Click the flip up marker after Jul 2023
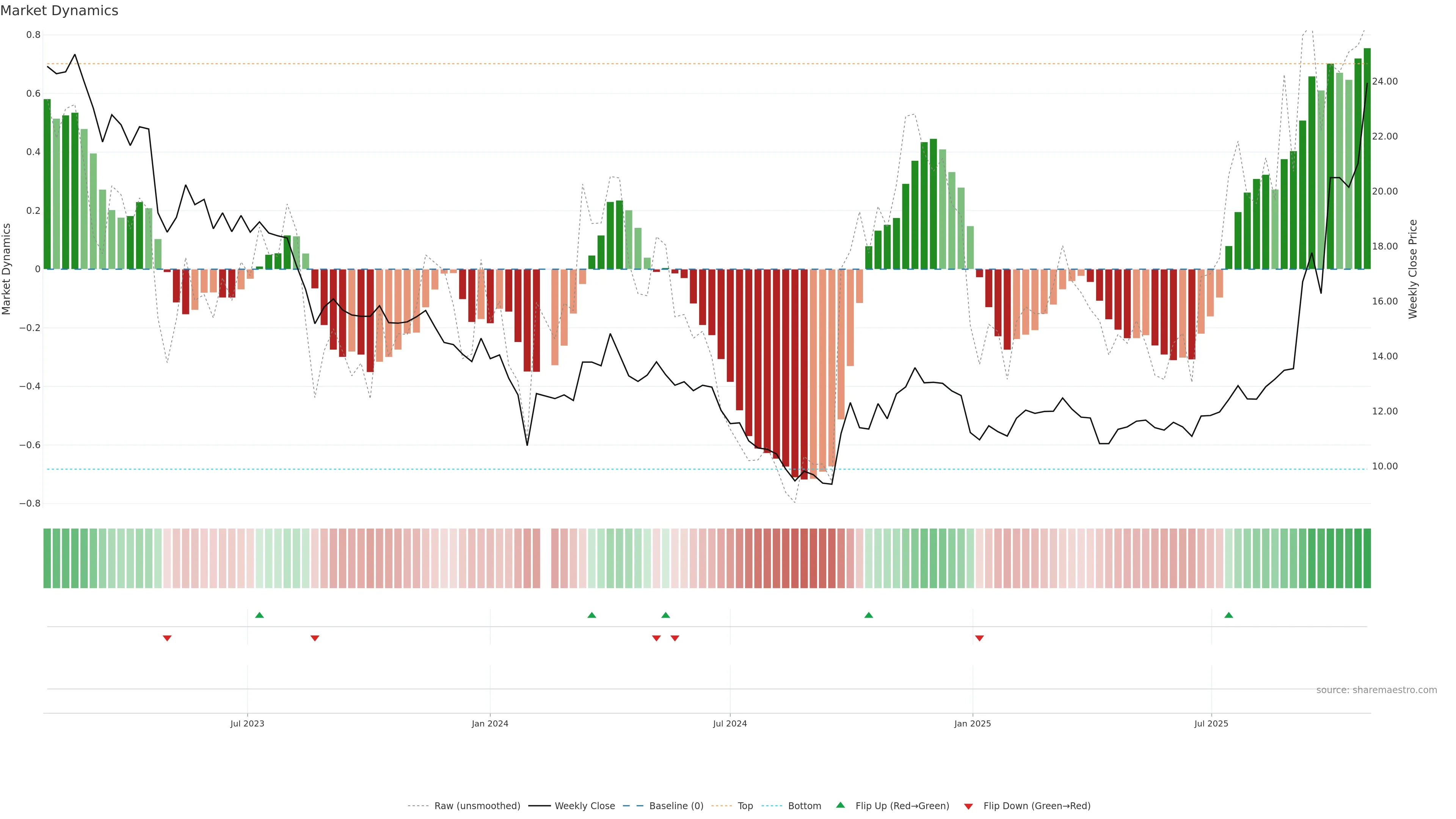 [x=259, y=615]
